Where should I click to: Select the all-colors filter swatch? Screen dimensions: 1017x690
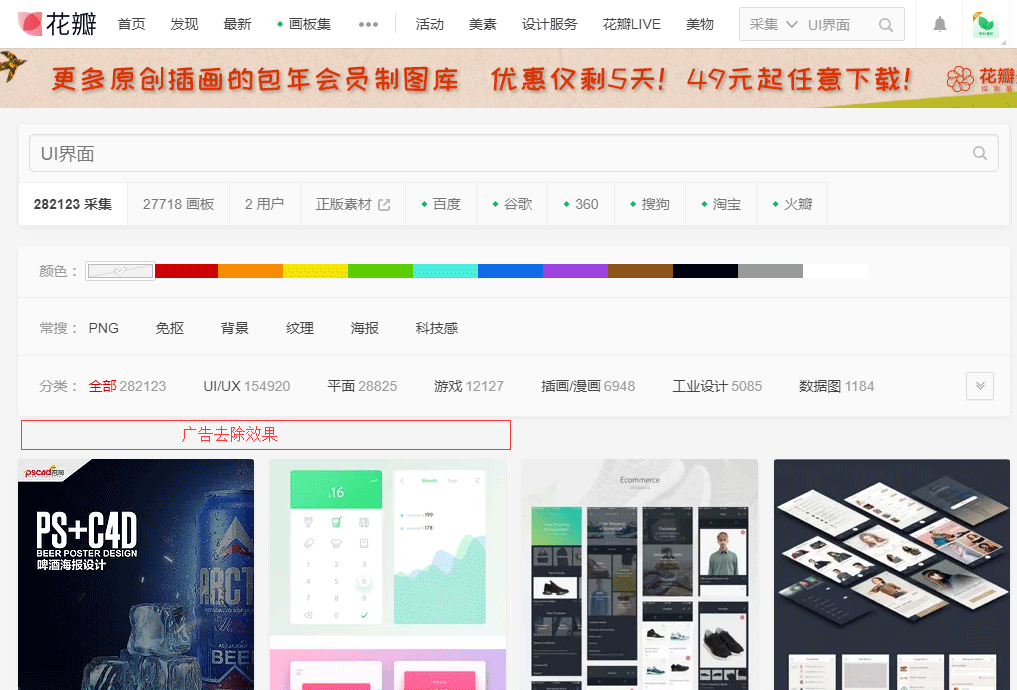click(x=120, y=271)
